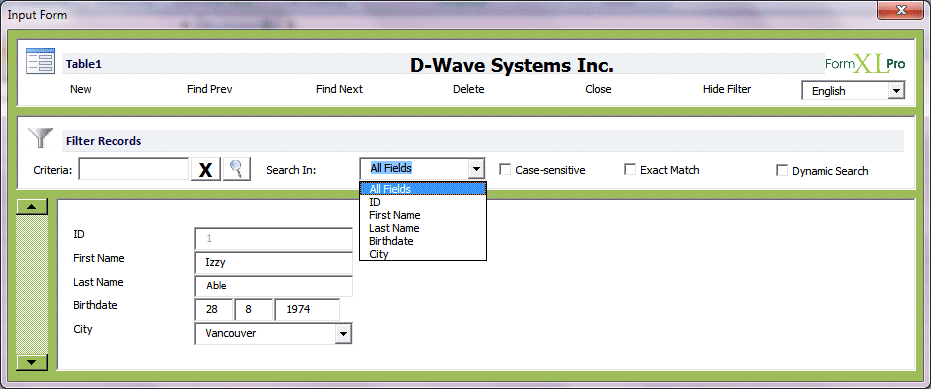This screenshot has width=931, height=389.
Task: Select ID from the Search In list
Action: [423, 202]
